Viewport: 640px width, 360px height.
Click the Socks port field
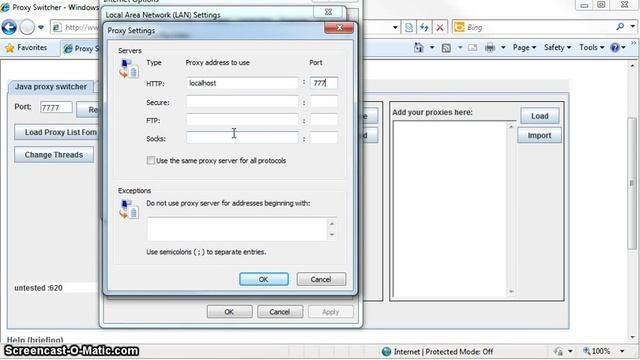(324, 138)
